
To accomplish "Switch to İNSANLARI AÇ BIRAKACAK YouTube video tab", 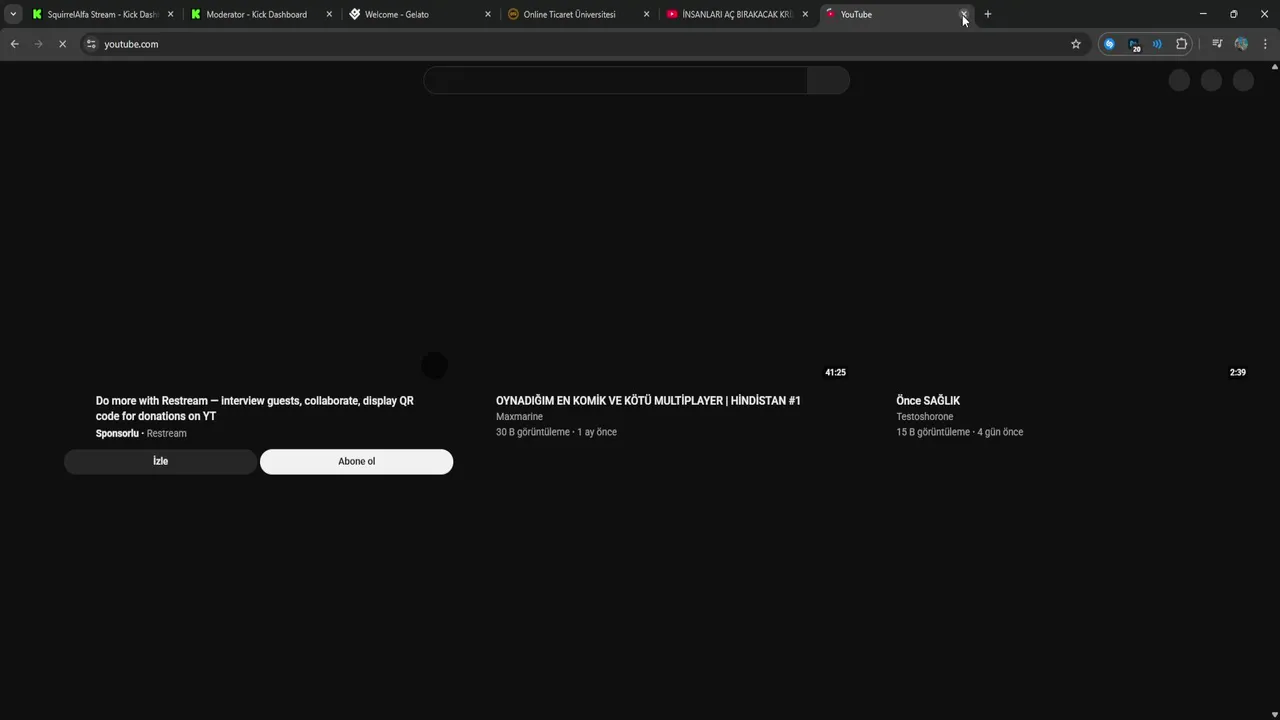I will (738, 14).
